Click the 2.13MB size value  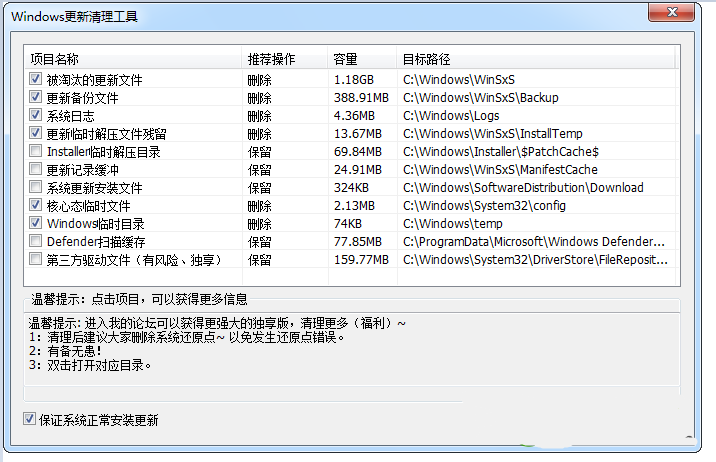point(354,206)
